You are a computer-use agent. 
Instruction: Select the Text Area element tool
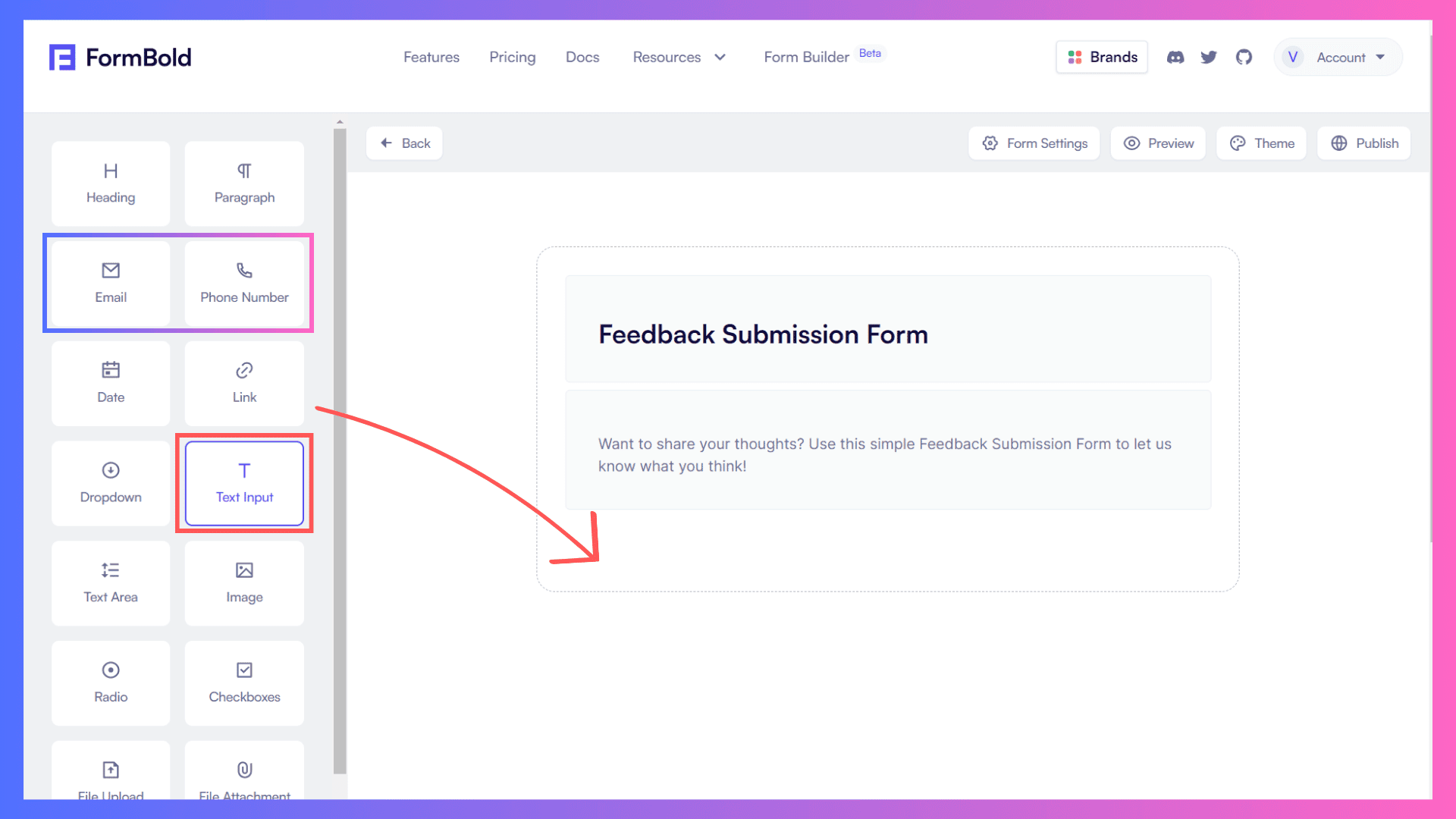click(110, 582)
